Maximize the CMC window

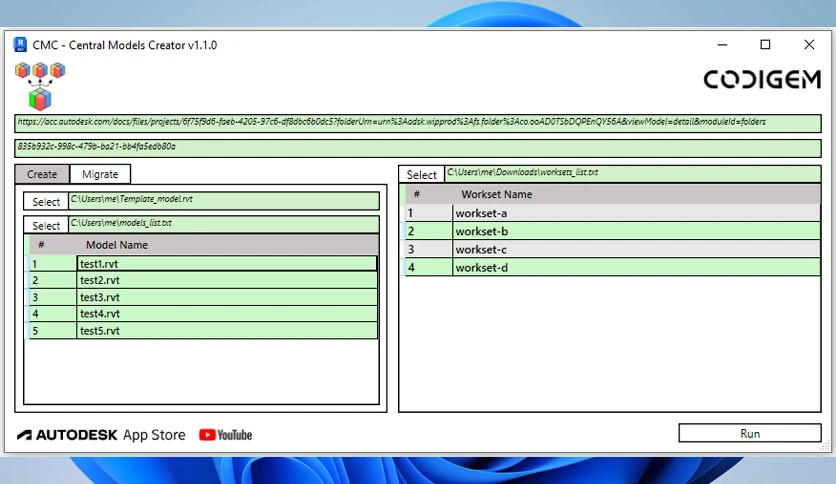[x=765, y=45]
